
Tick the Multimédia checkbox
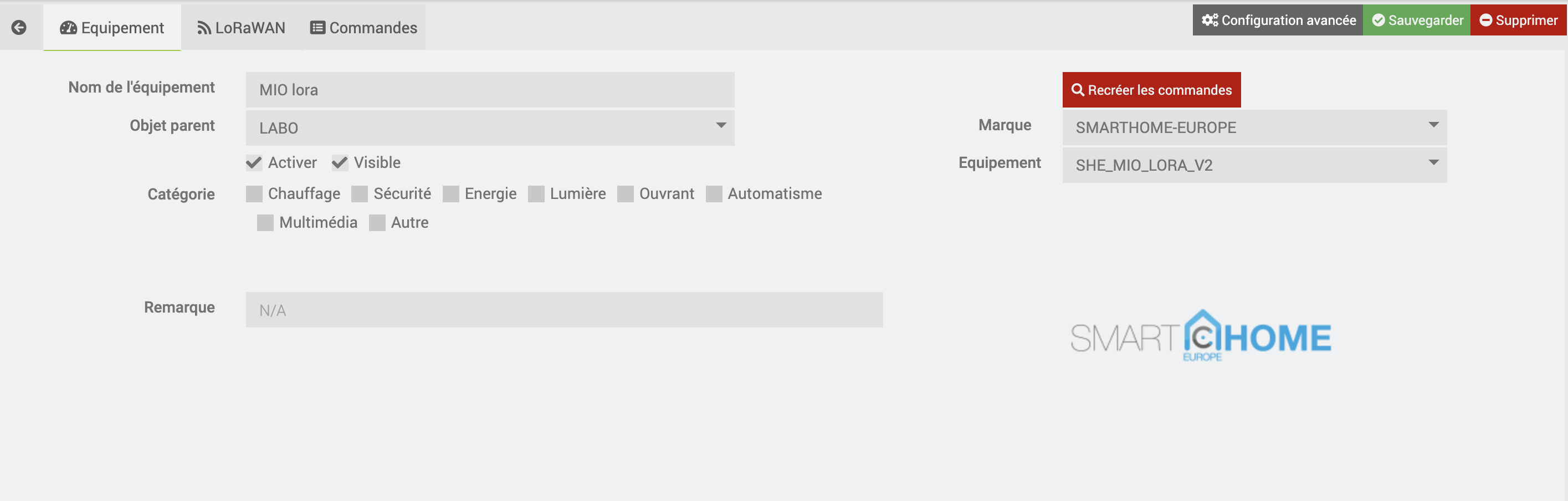coord(265,223)
